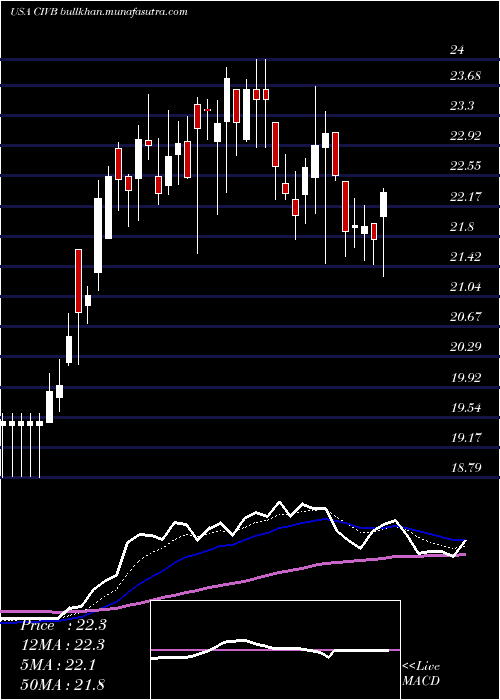The height and width of the screenshot is (700, 500).
Task: Click the 19.54 price axis label
Action: click(465, 407)
